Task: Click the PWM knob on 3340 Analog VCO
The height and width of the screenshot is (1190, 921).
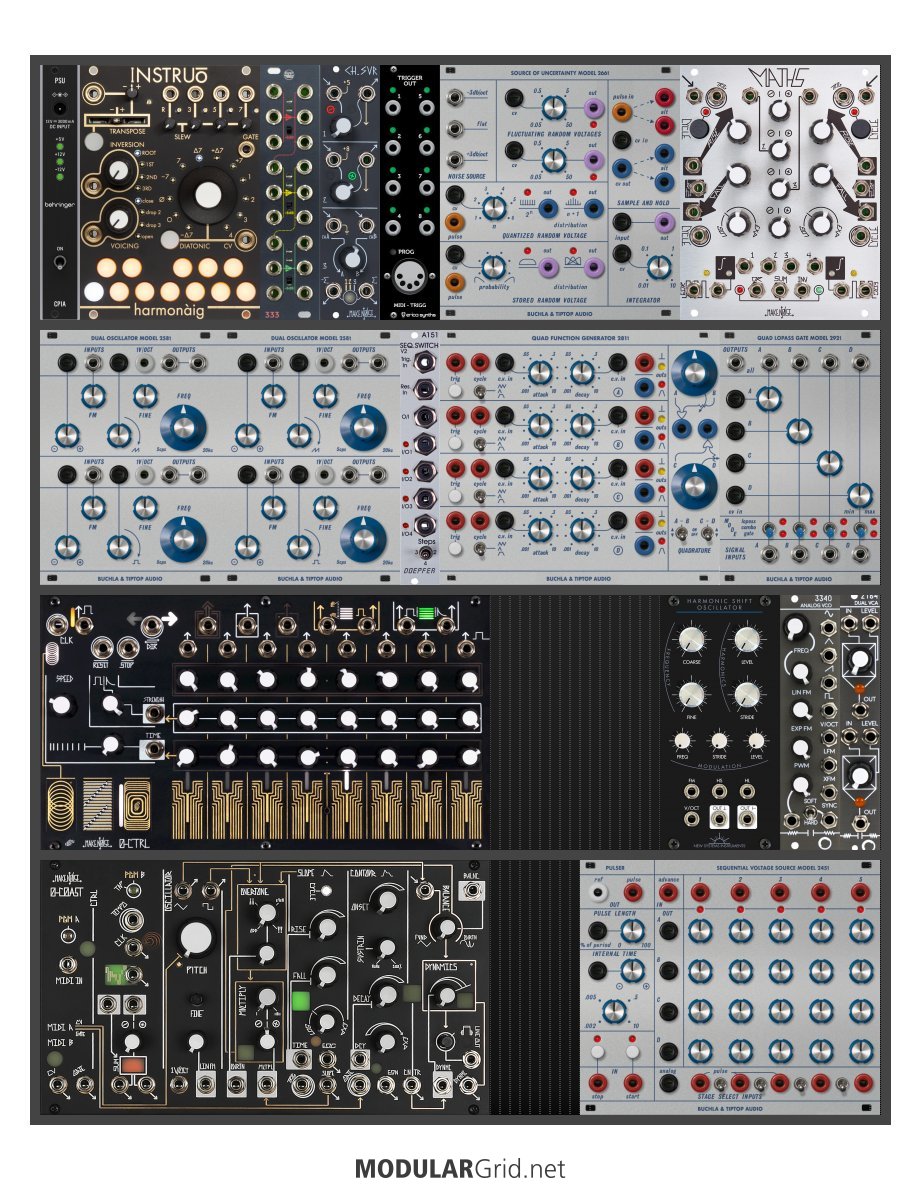Action: pos(801,748)
